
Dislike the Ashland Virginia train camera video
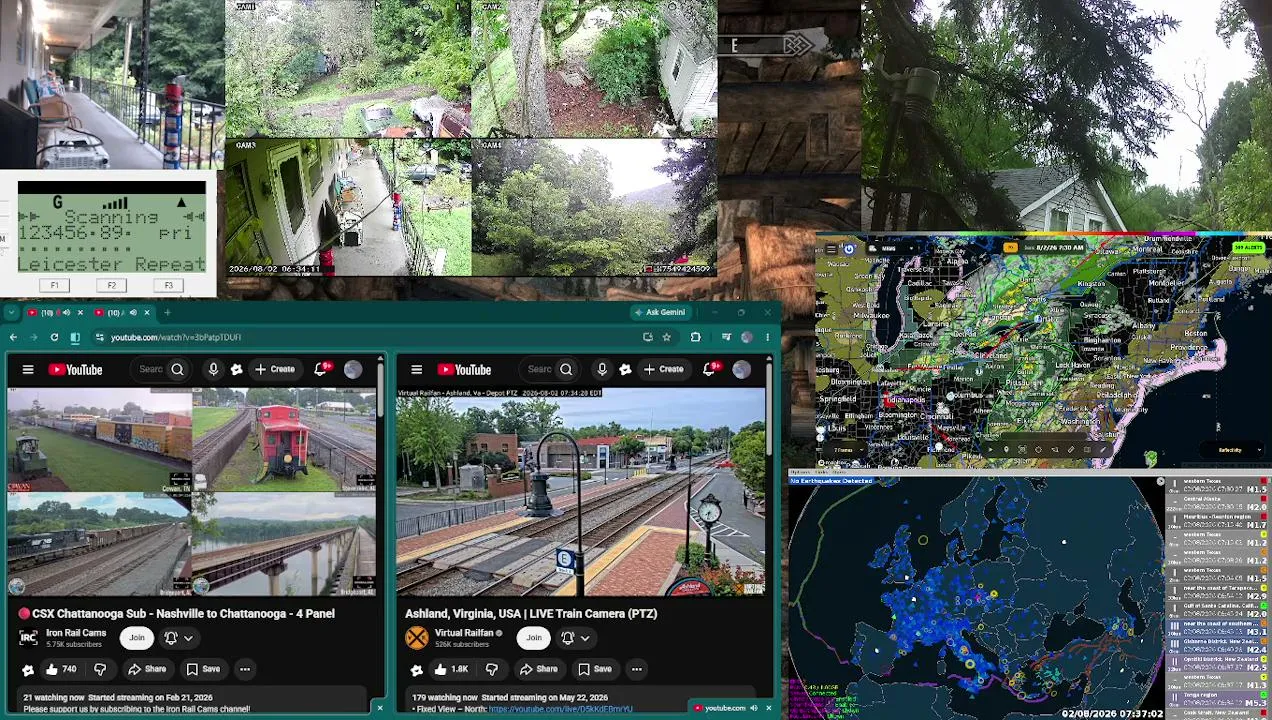pyautogui.click(x=491, y=669)
